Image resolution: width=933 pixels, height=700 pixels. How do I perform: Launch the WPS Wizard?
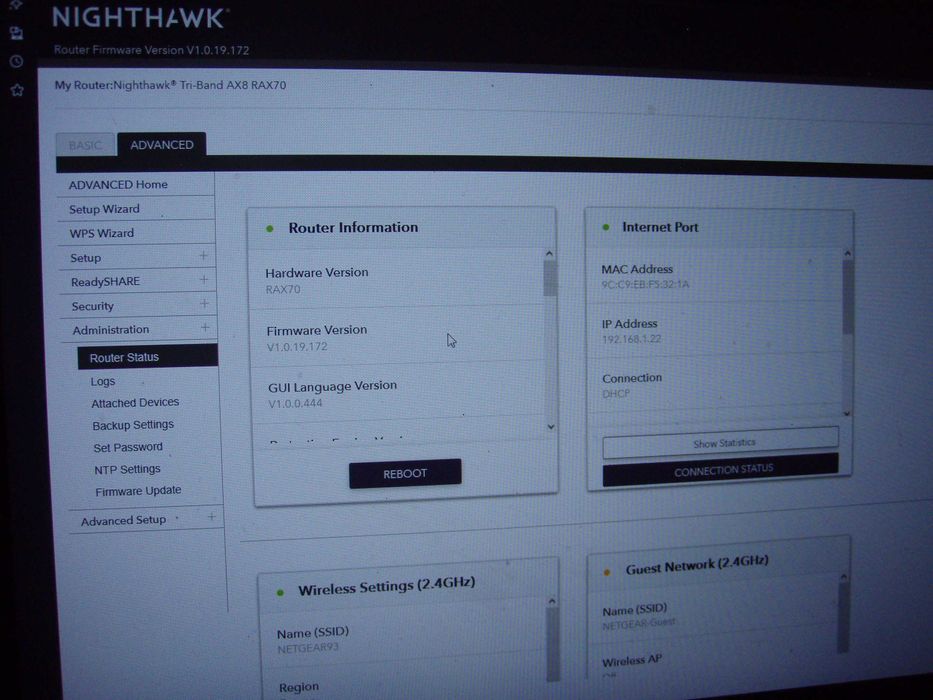102,233
